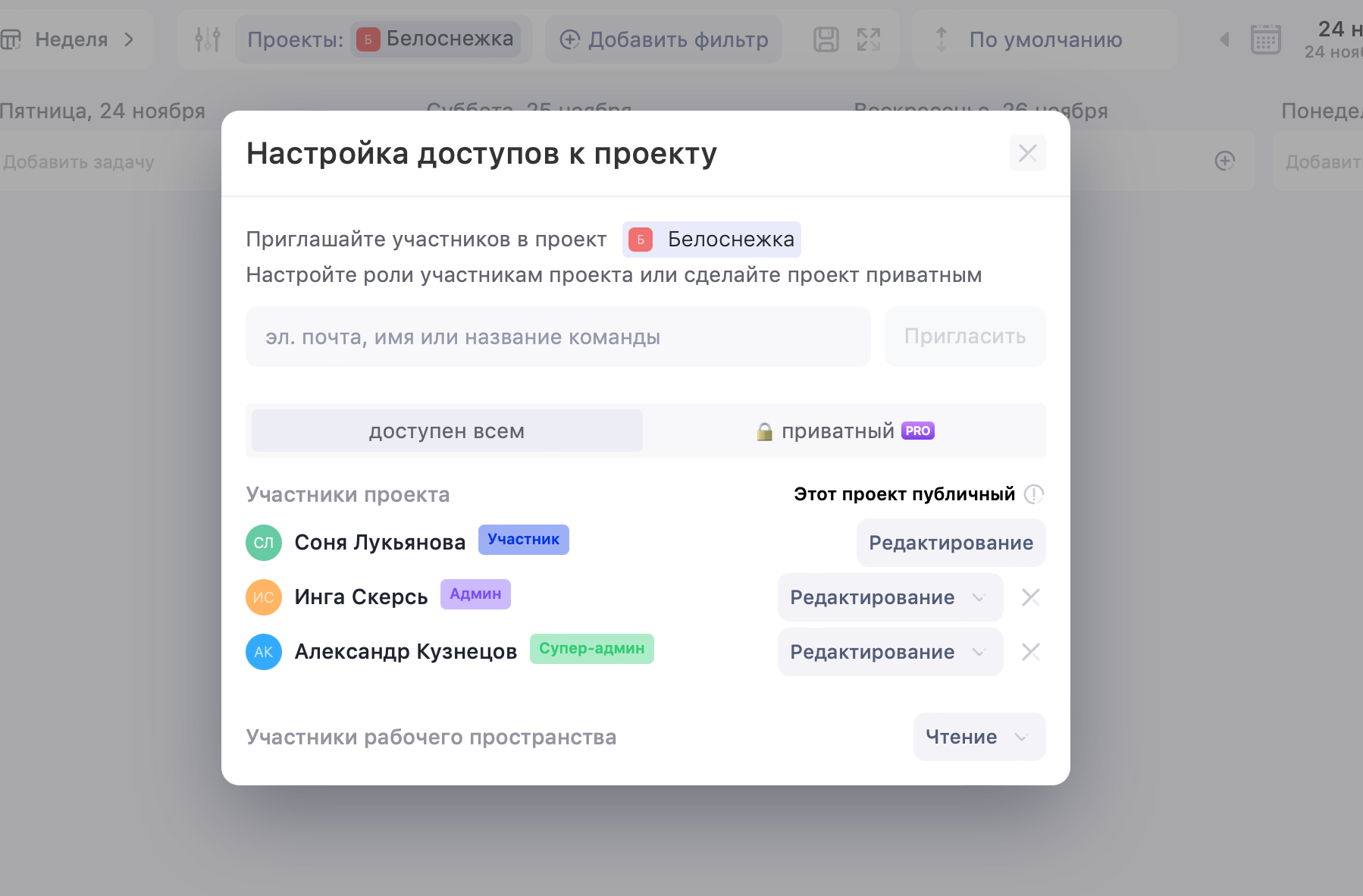Click the public project info icon
1363x896 pixels.
coord(1033,494)
